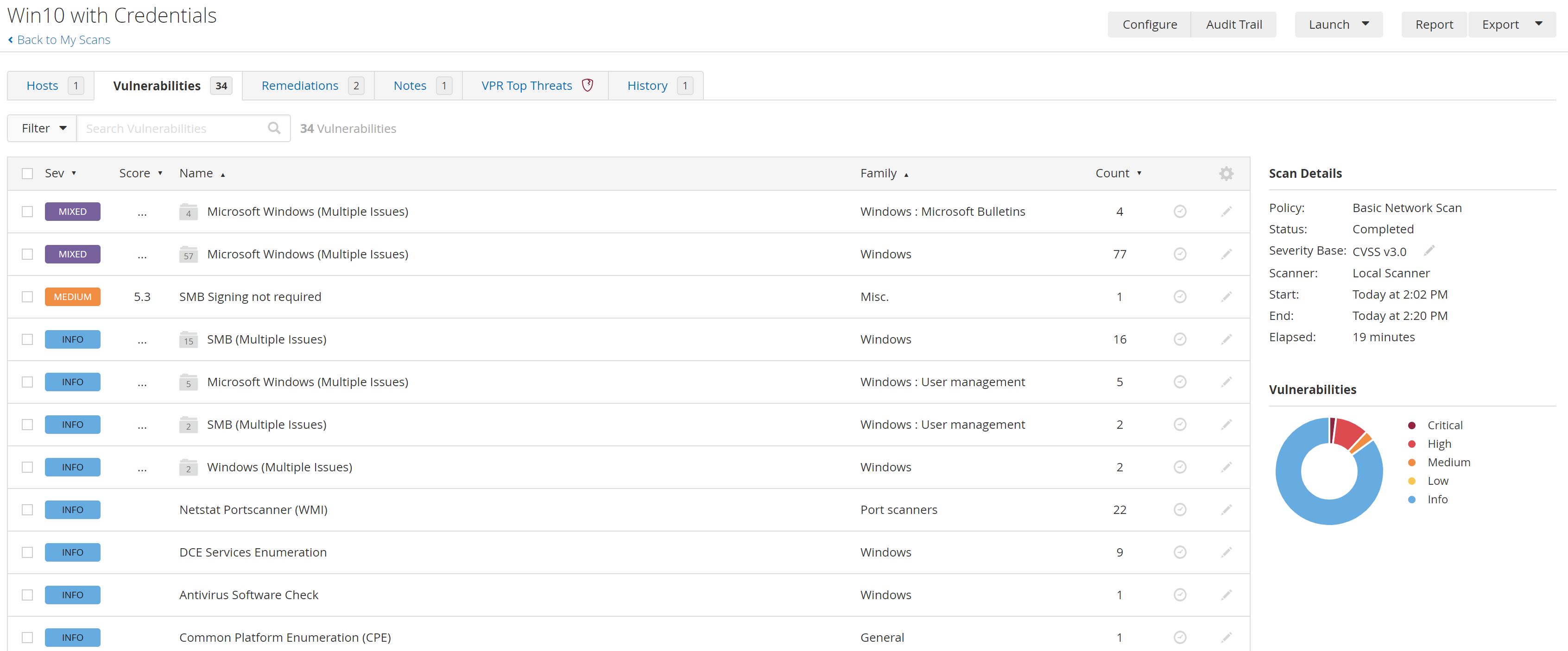
Task: Edit Severity Base with the pencil icon
Action: click(x=1429, y=250)
